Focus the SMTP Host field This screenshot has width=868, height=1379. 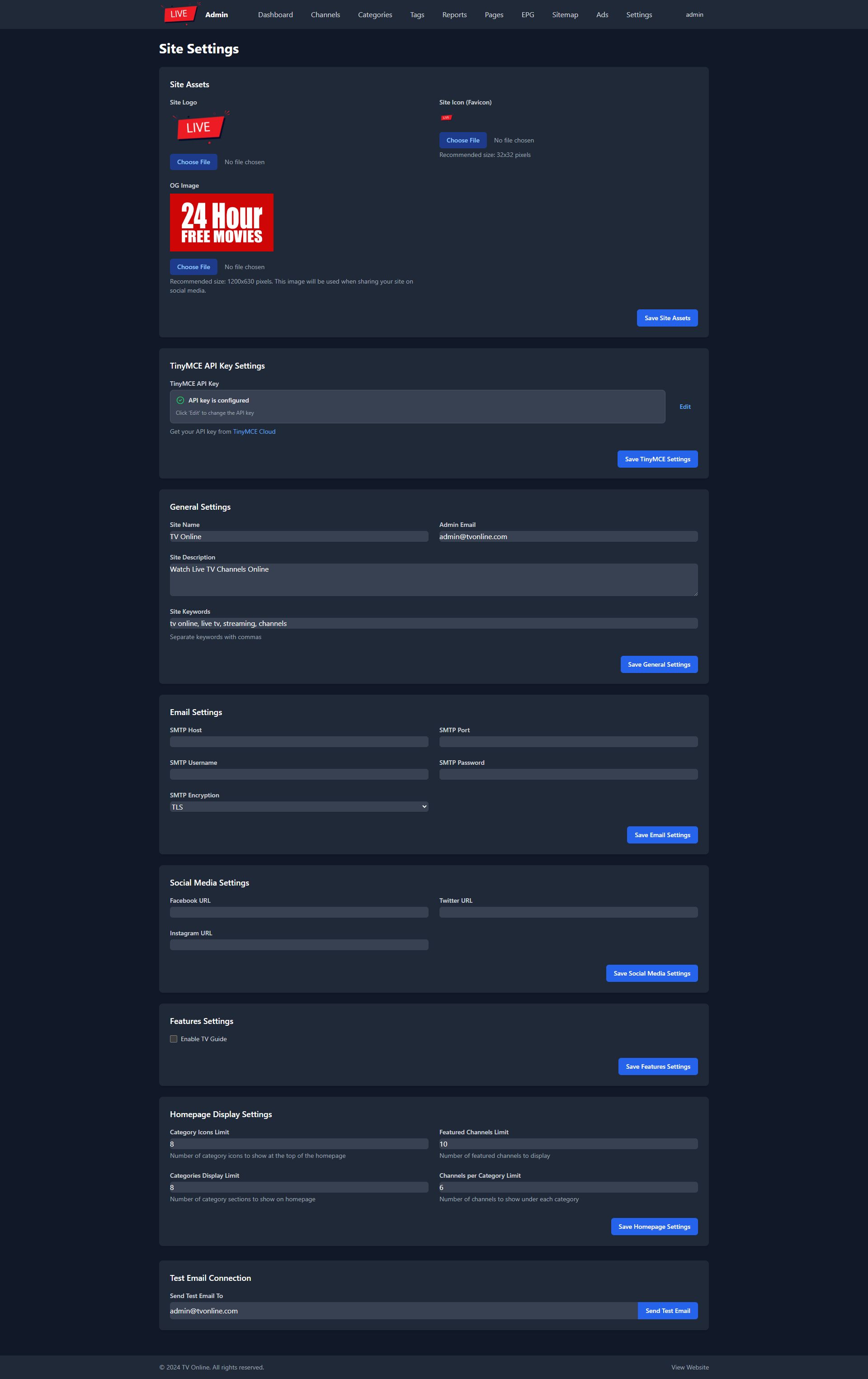pyautogui.click(x=299, y=742)
